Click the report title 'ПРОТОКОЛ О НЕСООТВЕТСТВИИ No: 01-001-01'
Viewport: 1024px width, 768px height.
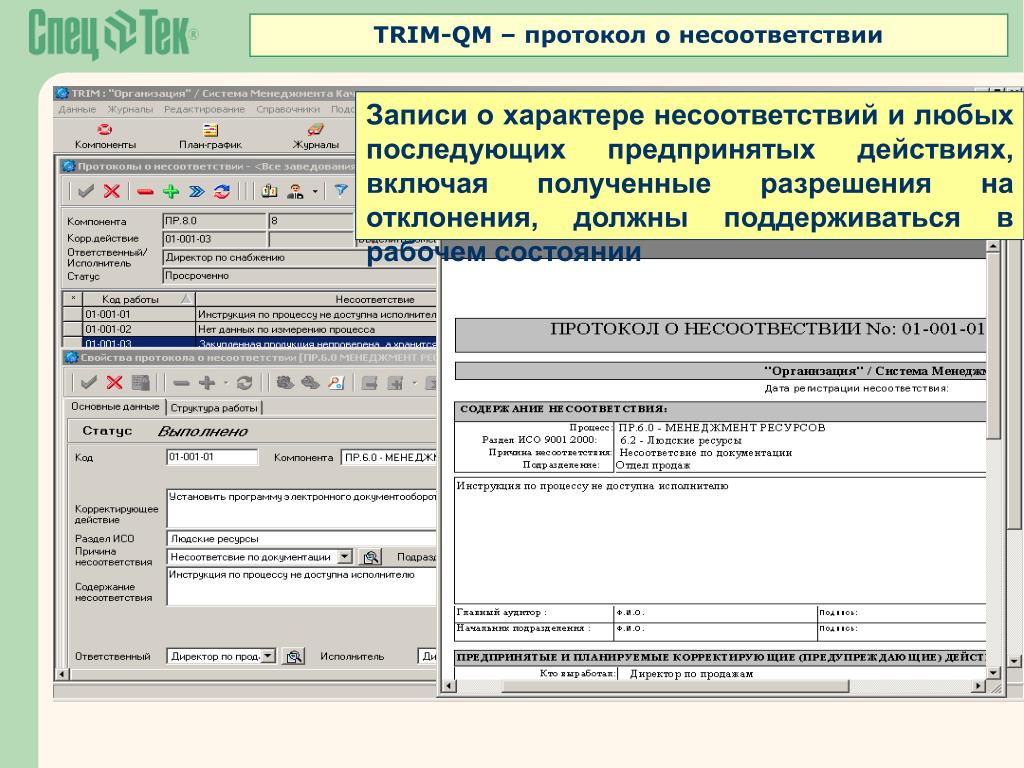click(768, 328)
